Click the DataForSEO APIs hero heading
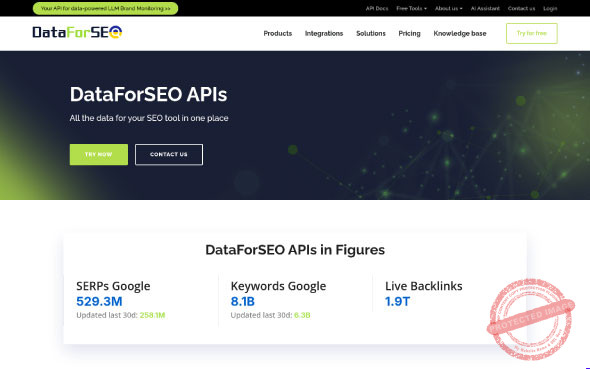 pyautogui.click(x=148, y=94)
